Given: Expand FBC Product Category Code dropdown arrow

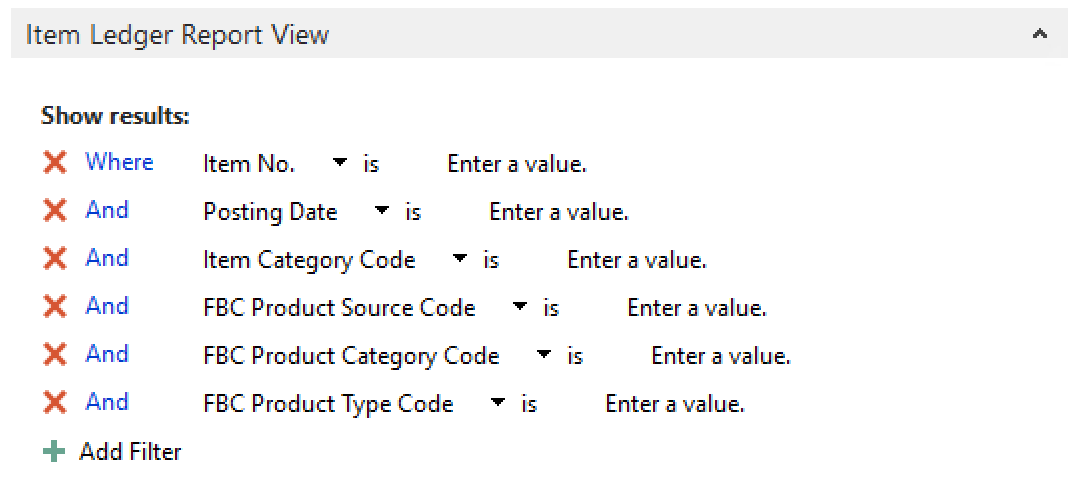Looking at the screenshot, I should [x=544, y=355].
